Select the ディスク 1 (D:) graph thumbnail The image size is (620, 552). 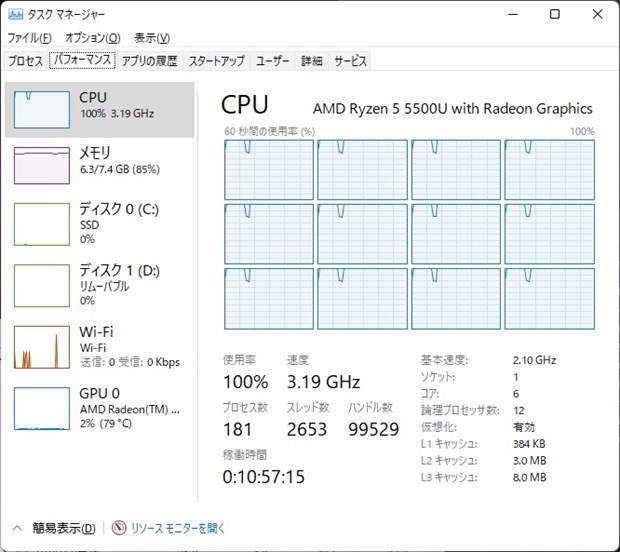[x=41, y=284]
